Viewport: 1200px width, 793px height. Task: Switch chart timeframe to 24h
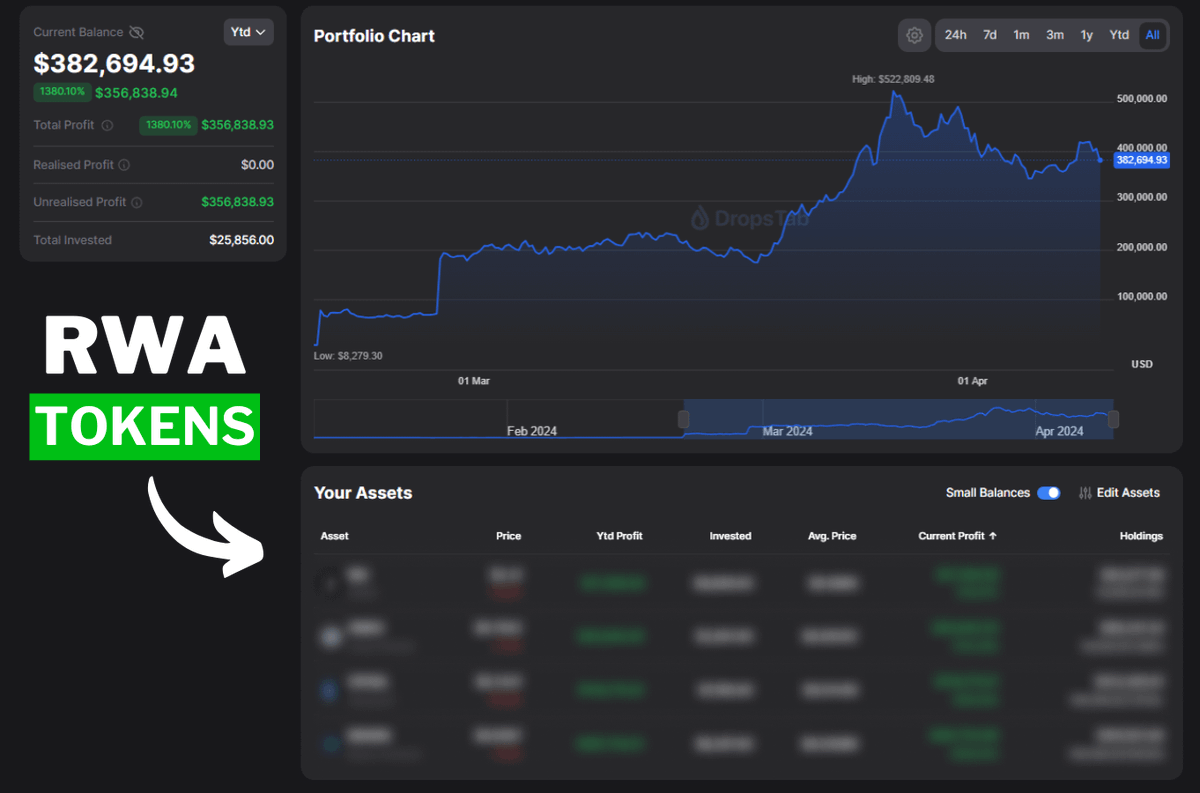955,35
